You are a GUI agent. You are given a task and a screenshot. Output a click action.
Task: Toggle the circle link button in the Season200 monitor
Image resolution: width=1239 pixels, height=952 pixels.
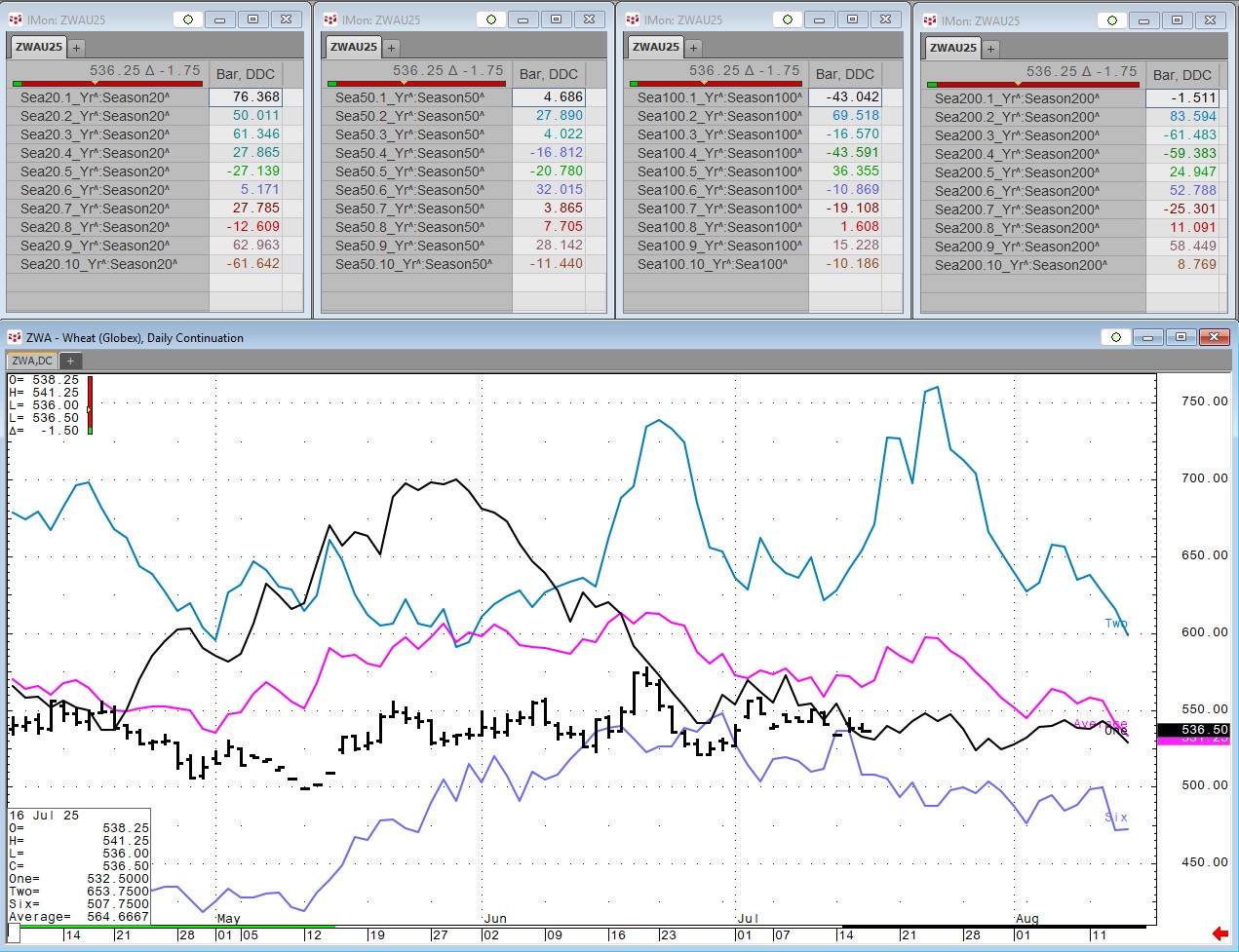click(1112, 20)
